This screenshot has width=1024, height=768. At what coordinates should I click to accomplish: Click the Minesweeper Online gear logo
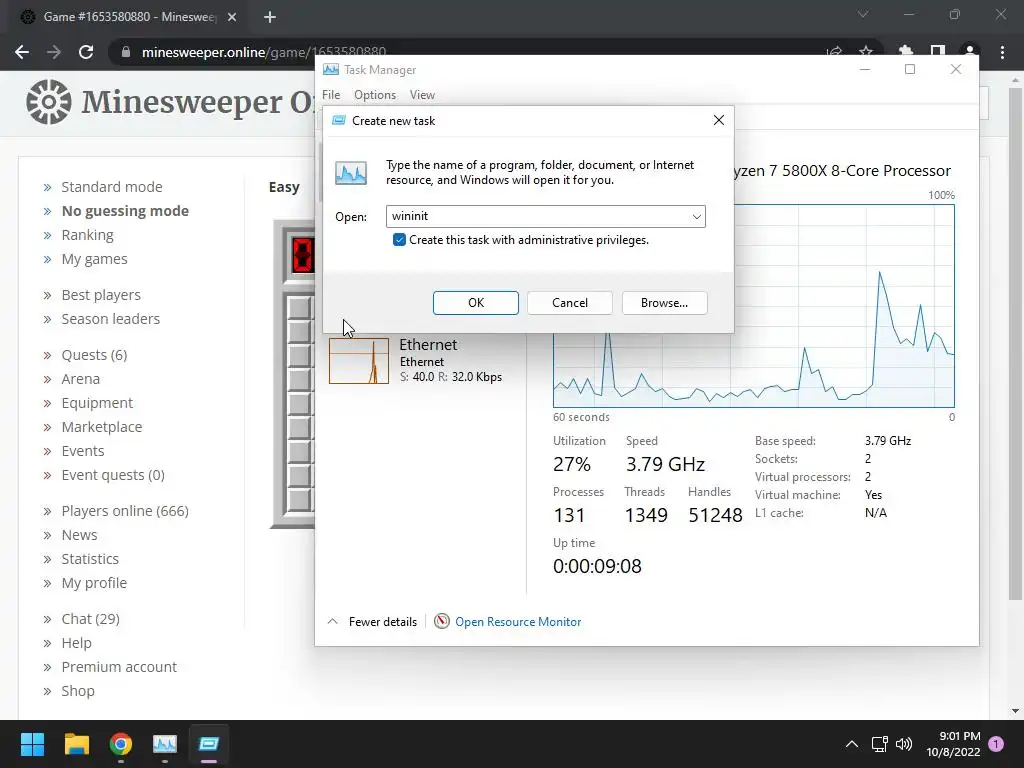[x=49, y=102]
